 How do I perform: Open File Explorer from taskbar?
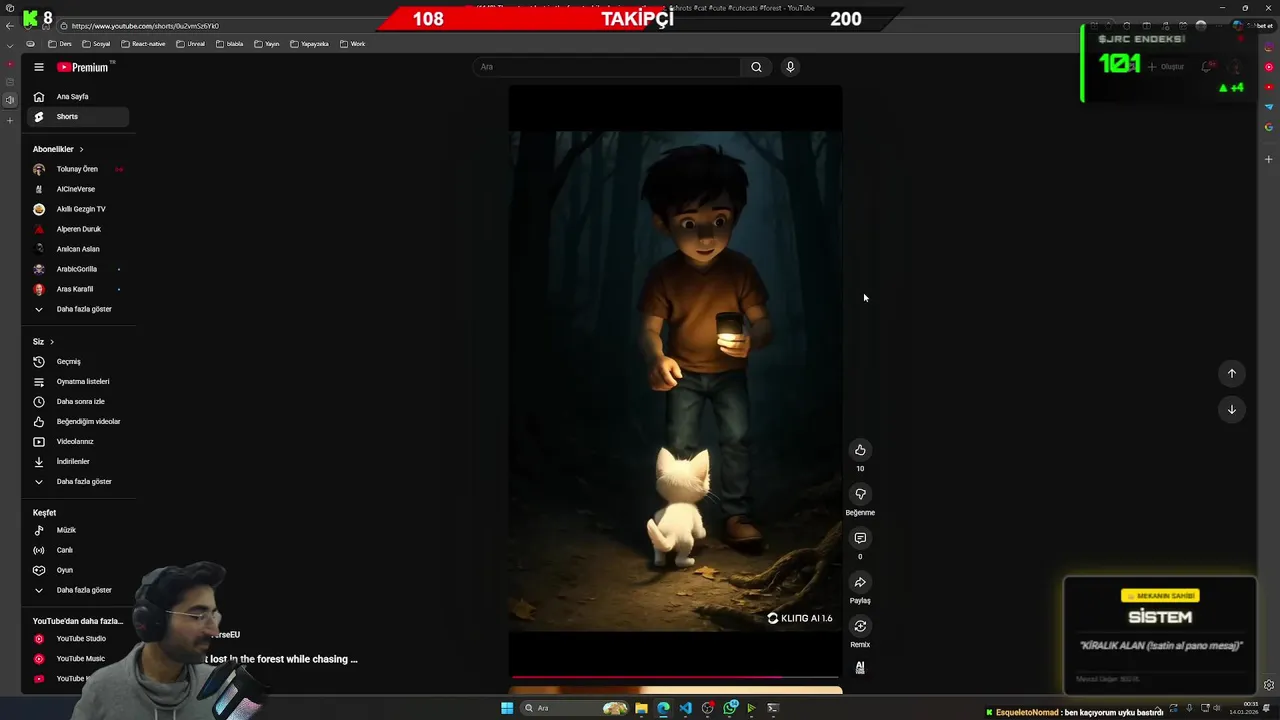point(641,708)
